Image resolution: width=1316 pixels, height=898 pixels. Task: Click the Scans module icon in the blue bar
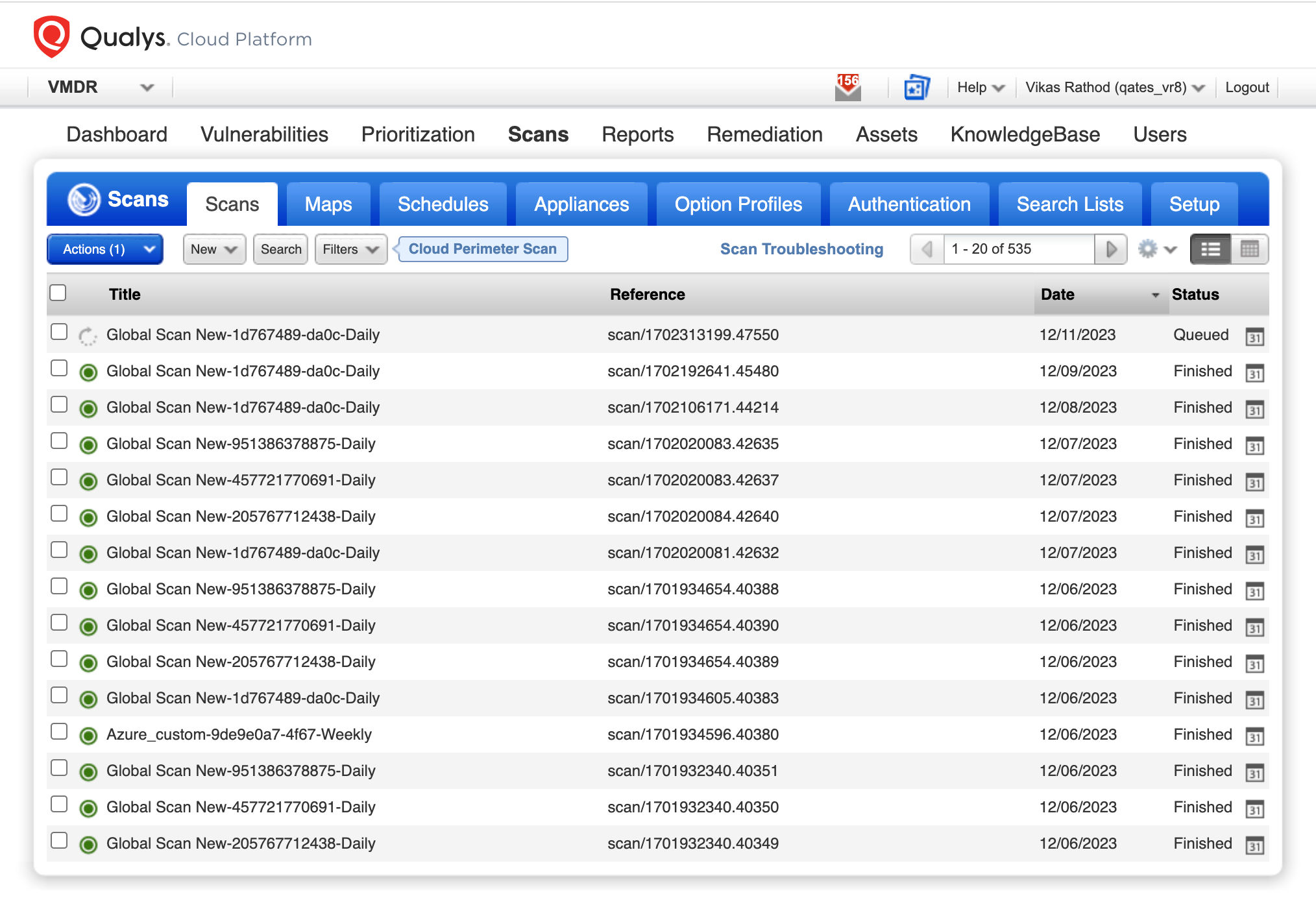85,200
